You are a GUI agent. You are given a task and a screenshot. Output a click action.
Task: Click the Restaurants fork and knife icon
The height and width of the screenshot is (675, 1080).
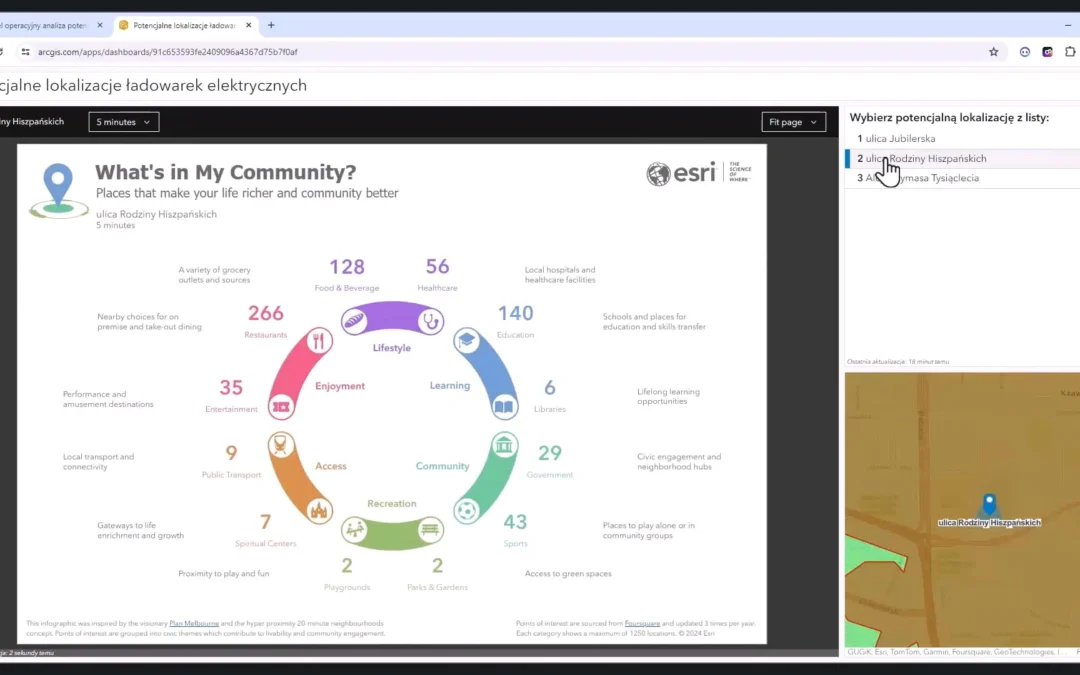[x=318, y=340]
